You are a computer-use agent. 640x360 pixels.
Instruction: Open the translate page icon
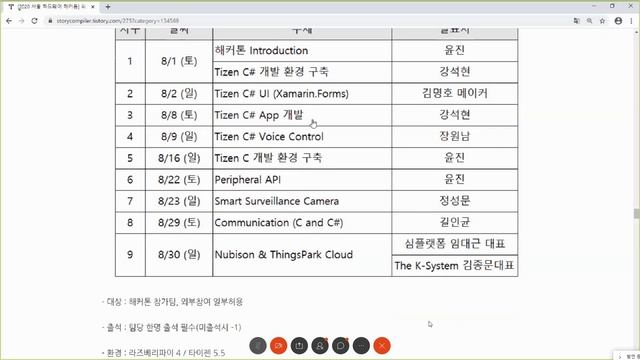point(576,21)
